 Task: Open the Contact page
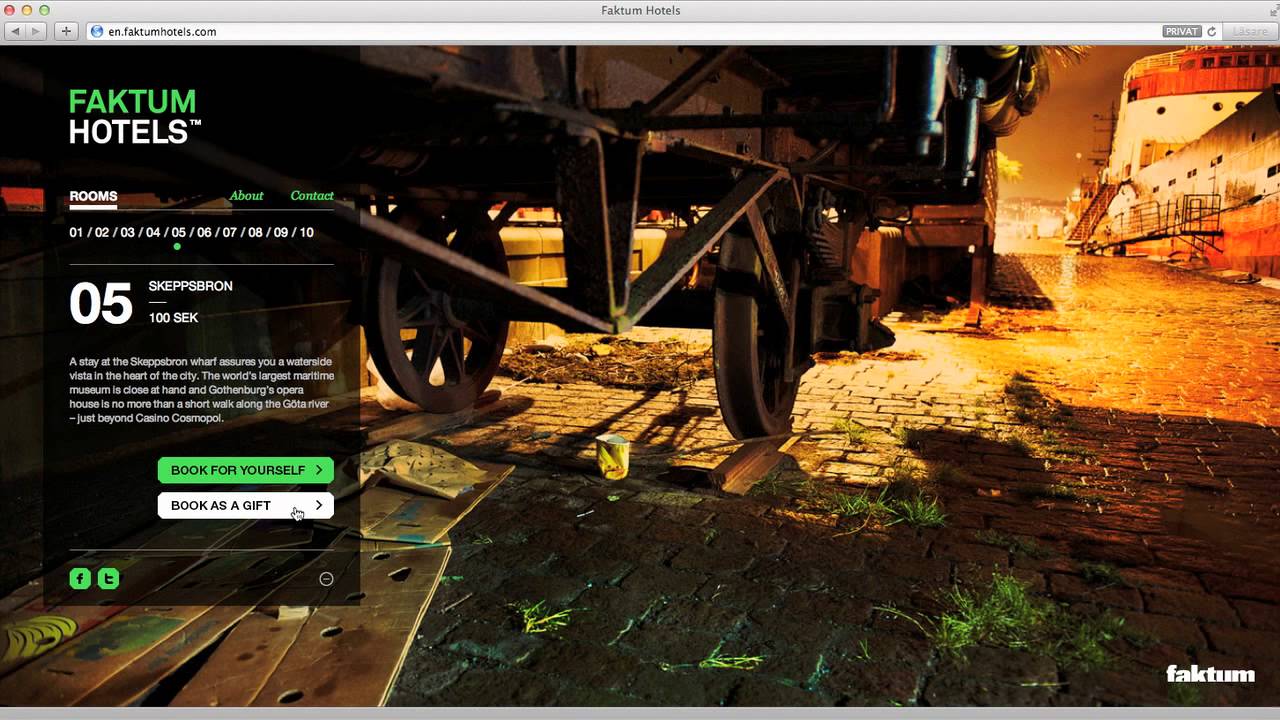click(x=312, y=195)
